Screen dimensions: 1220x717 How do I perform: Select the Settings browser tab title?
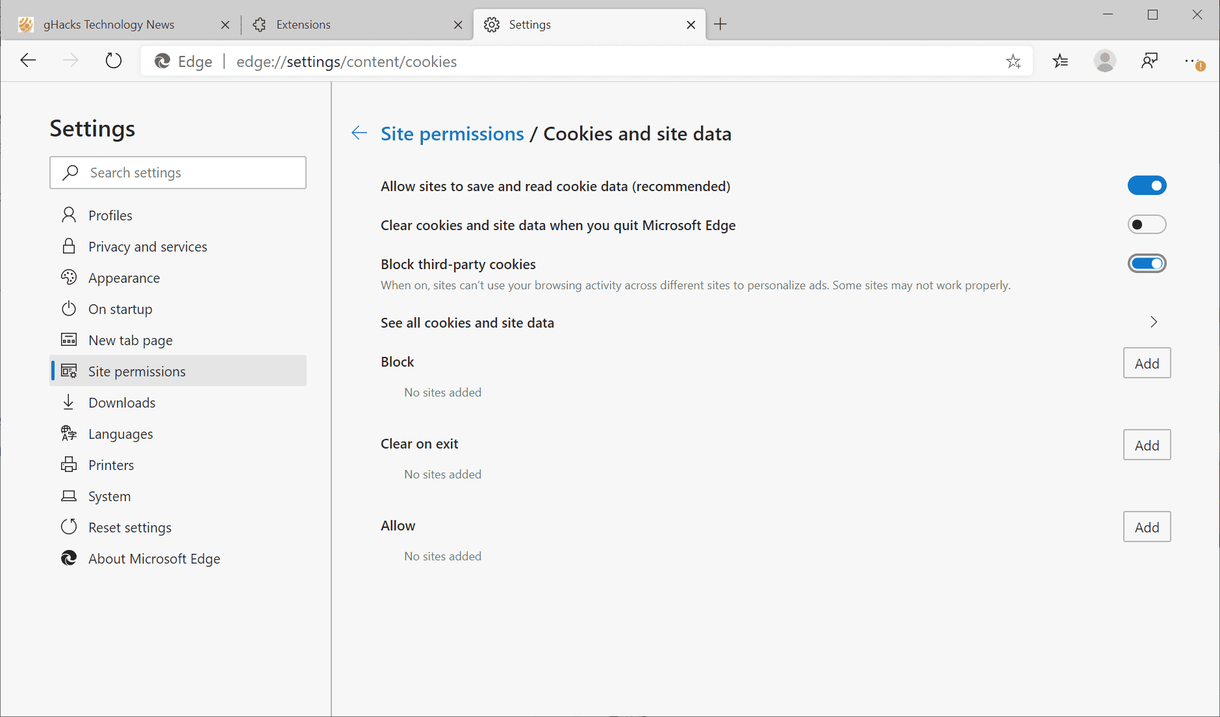[x=530, y=24]
